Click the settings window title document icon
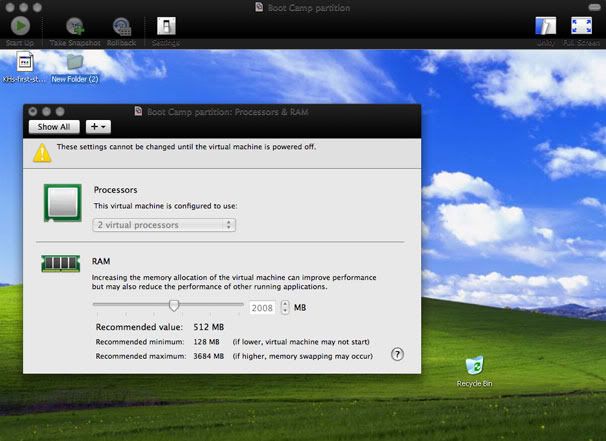 tap(138, 112)
